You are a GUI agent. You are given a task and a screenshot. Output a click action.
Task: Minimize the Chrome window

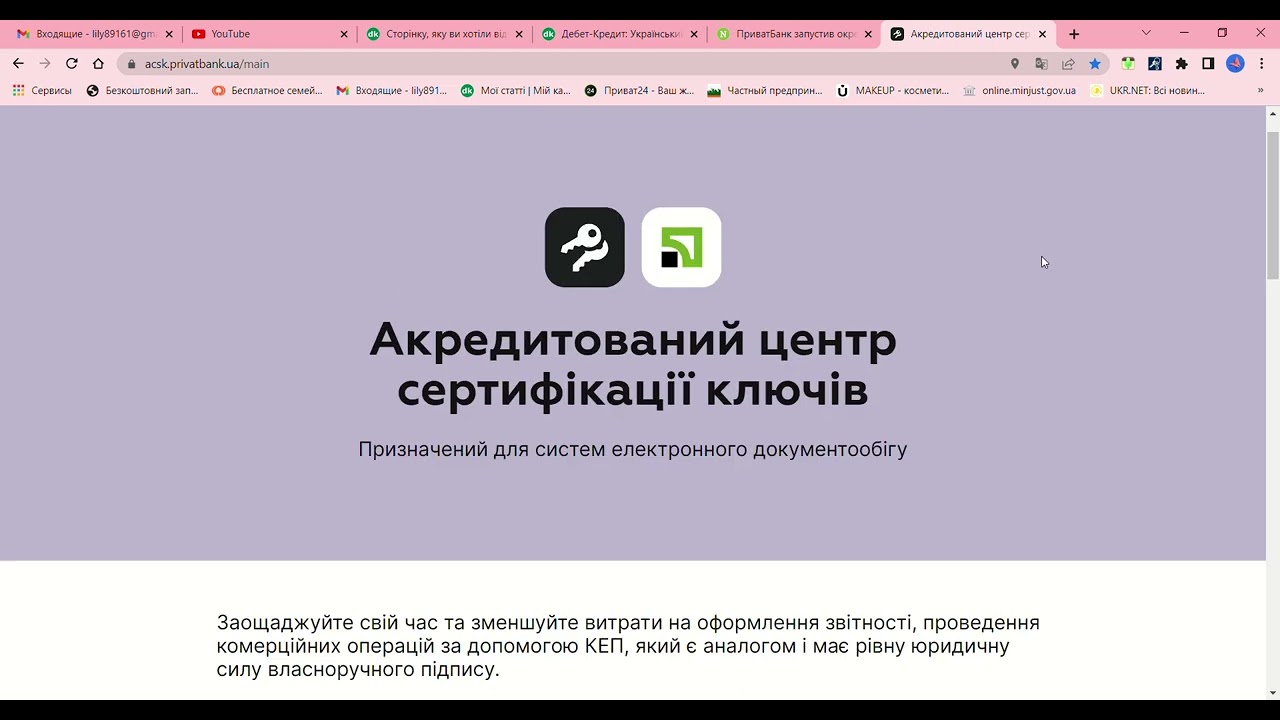pos(1184,33)
